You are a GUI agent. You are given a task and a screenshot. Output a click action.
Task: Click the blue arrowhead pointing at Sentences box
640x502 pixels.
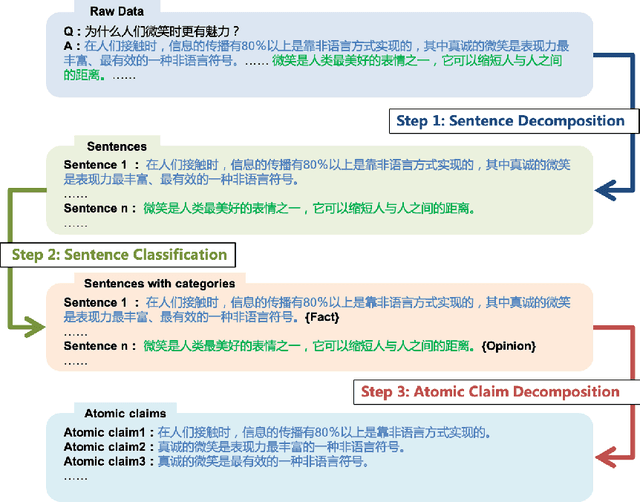click(x=603, y=187)
